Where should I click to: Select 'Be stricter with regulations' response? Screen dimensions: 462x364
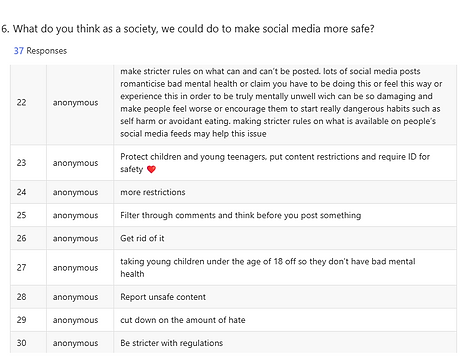point(171,343)
